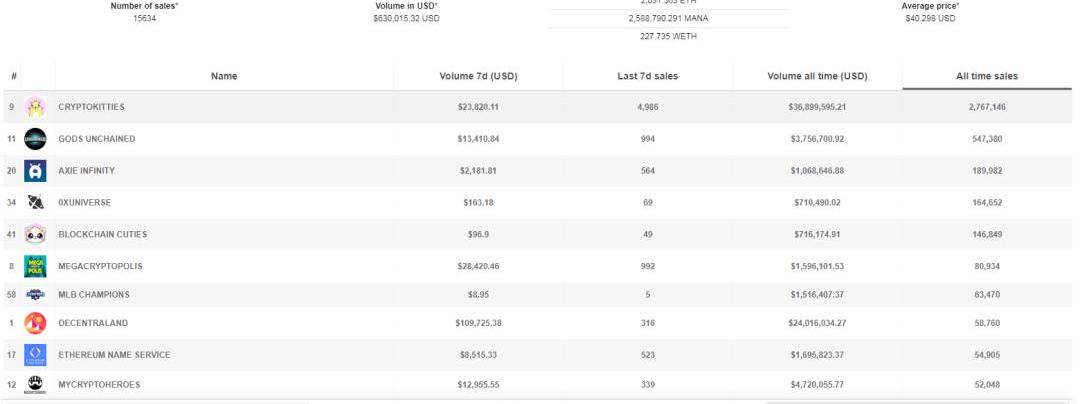1080x404 pixels.
Task: Click the Ethereum Name Service icon
Action: click(35, 355)
